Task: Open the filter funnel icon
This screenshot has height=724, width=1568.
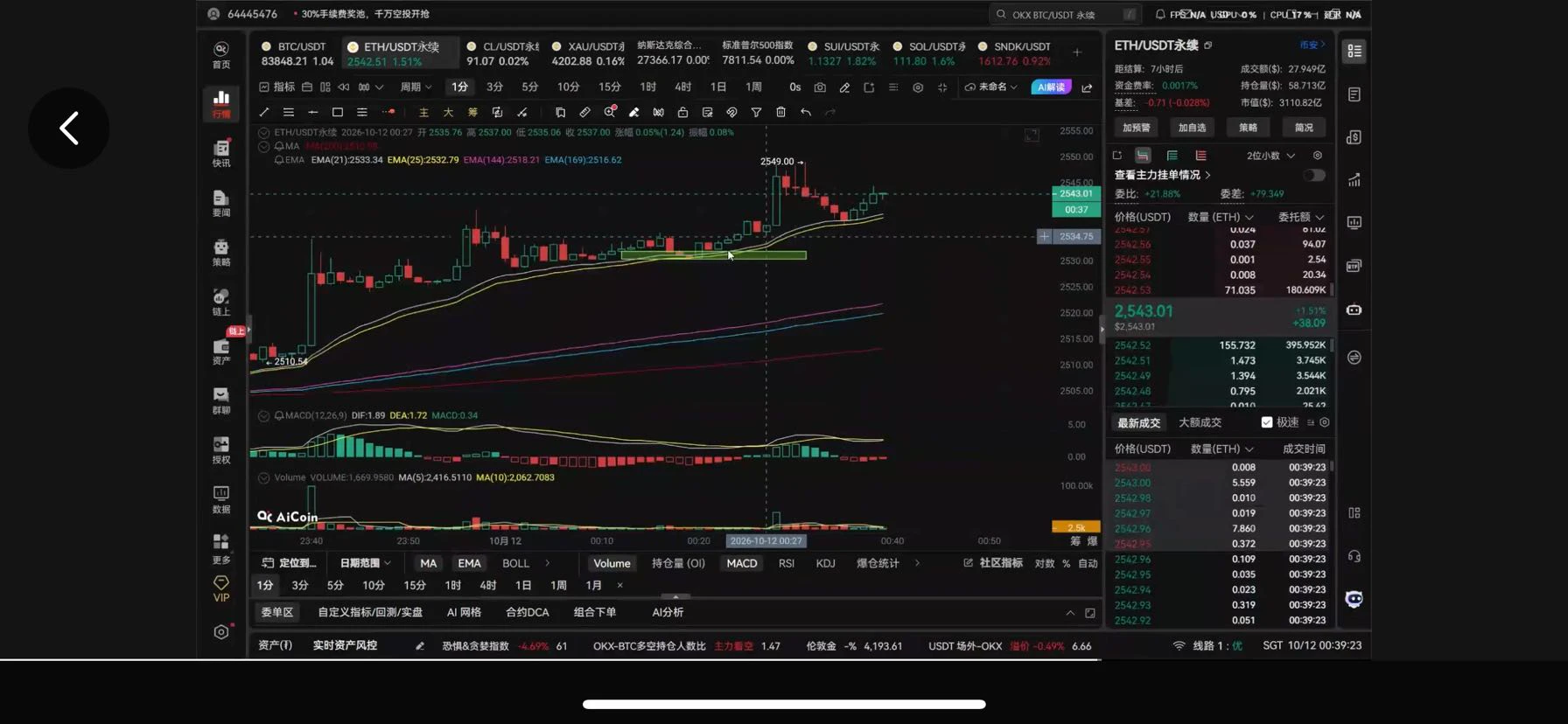Action: pos(756,112)
